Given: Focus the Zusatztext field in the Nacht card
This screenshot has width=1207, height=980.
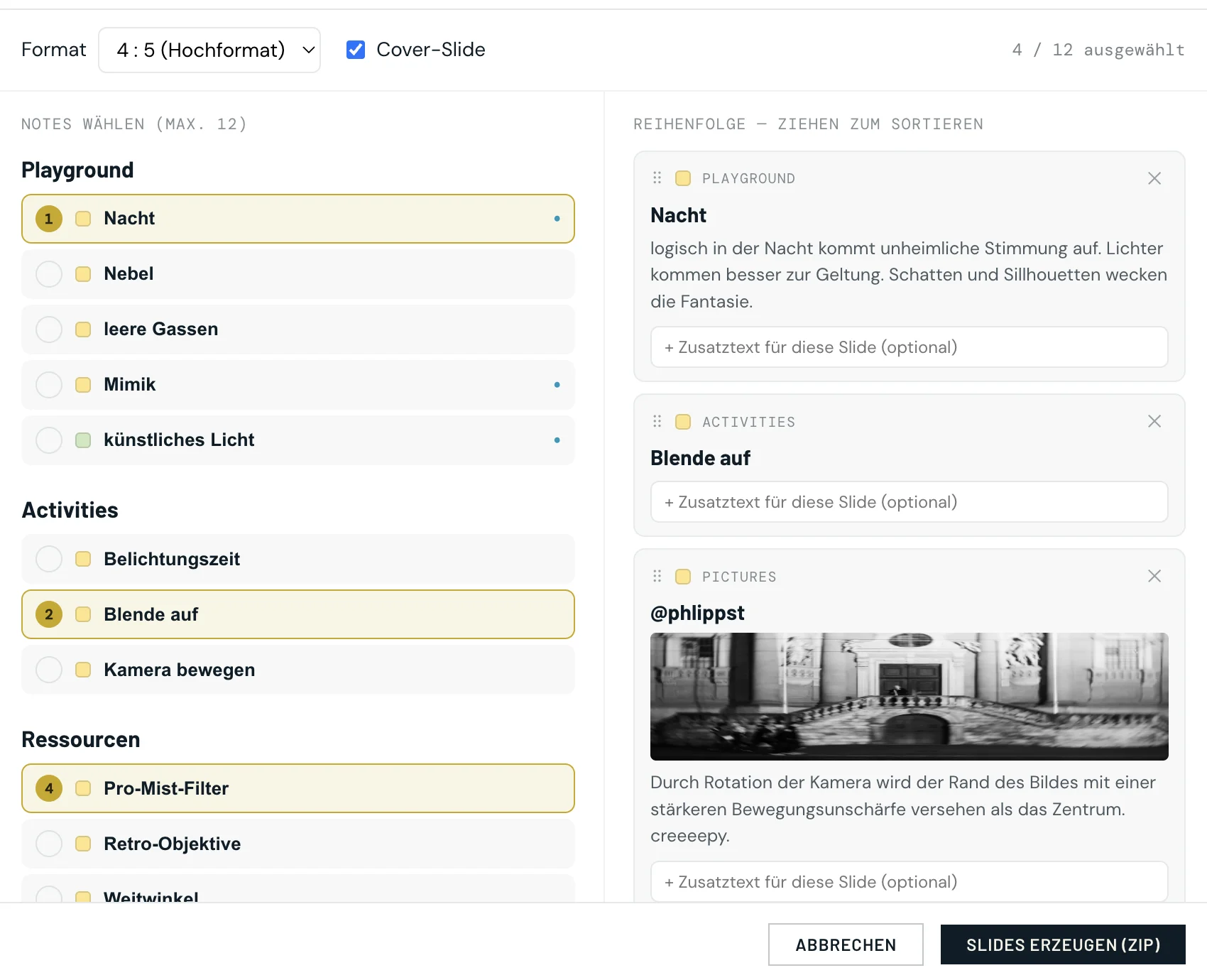Looking at the screenshot, I should click(x=910, y=347).
